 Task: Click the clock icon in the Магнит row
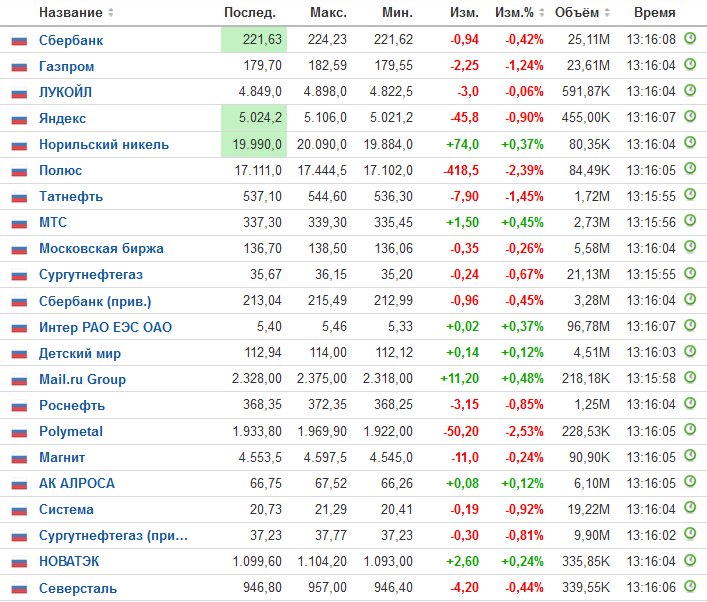(x=690, y=455)
